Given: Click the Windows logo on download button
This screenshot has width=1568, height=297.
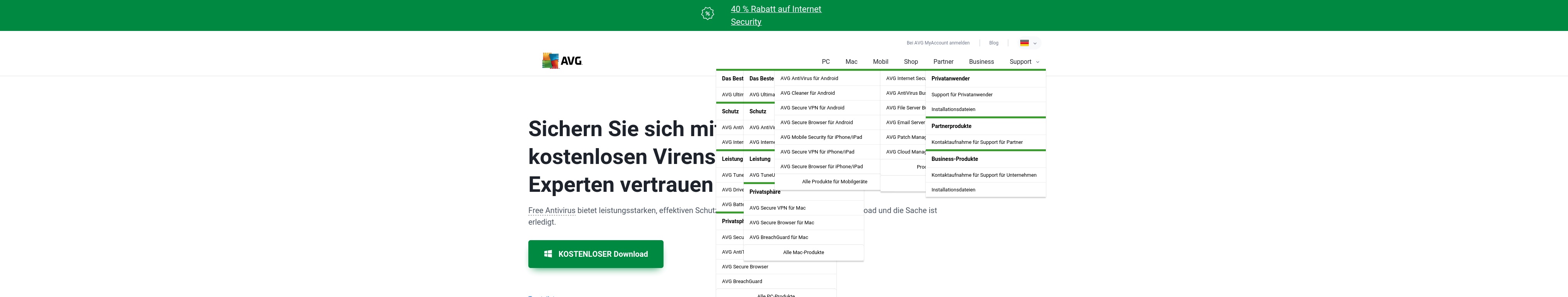Looking at the screenshot, I should point(548,254).
